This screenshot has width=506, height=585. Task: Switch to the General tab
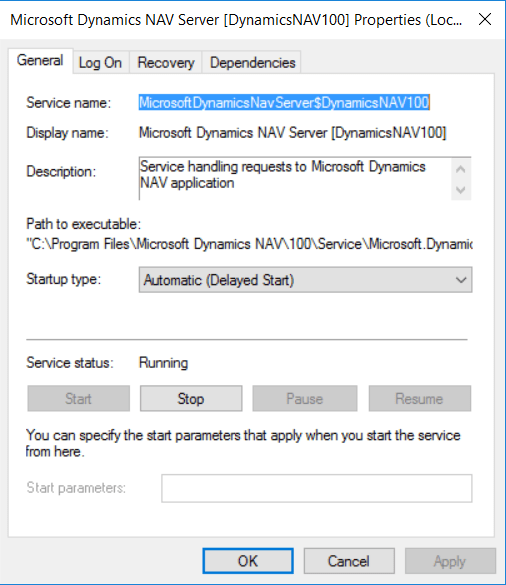[40, 60]
